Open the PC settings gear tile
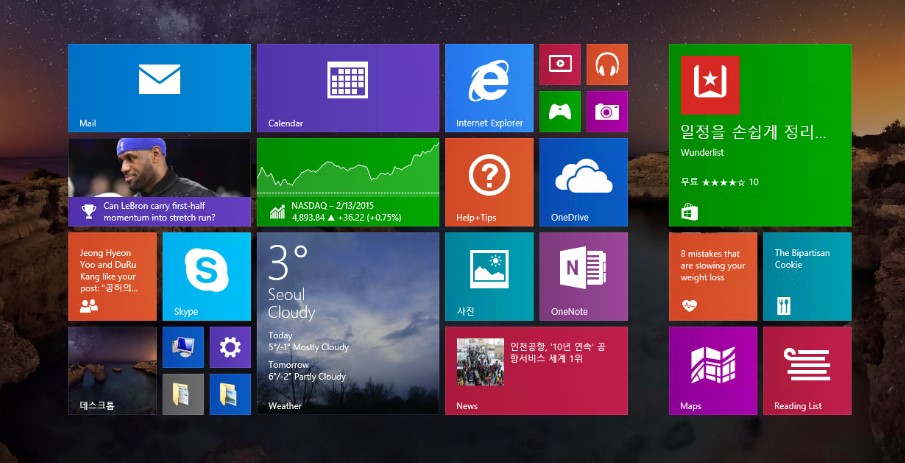 click(230, 347)
